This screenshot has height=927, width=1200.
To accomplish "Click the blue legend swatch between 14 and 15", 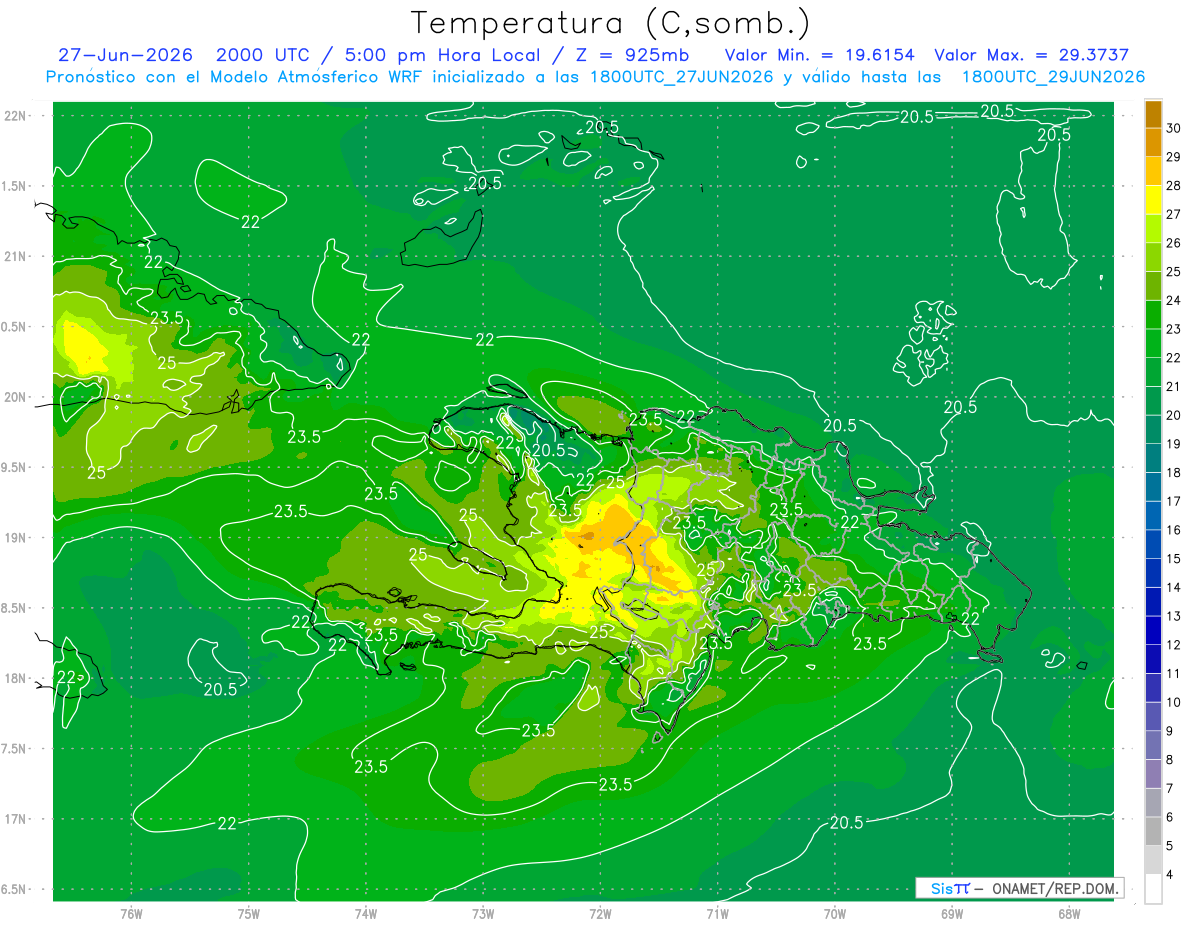I will pos(1153,573).
